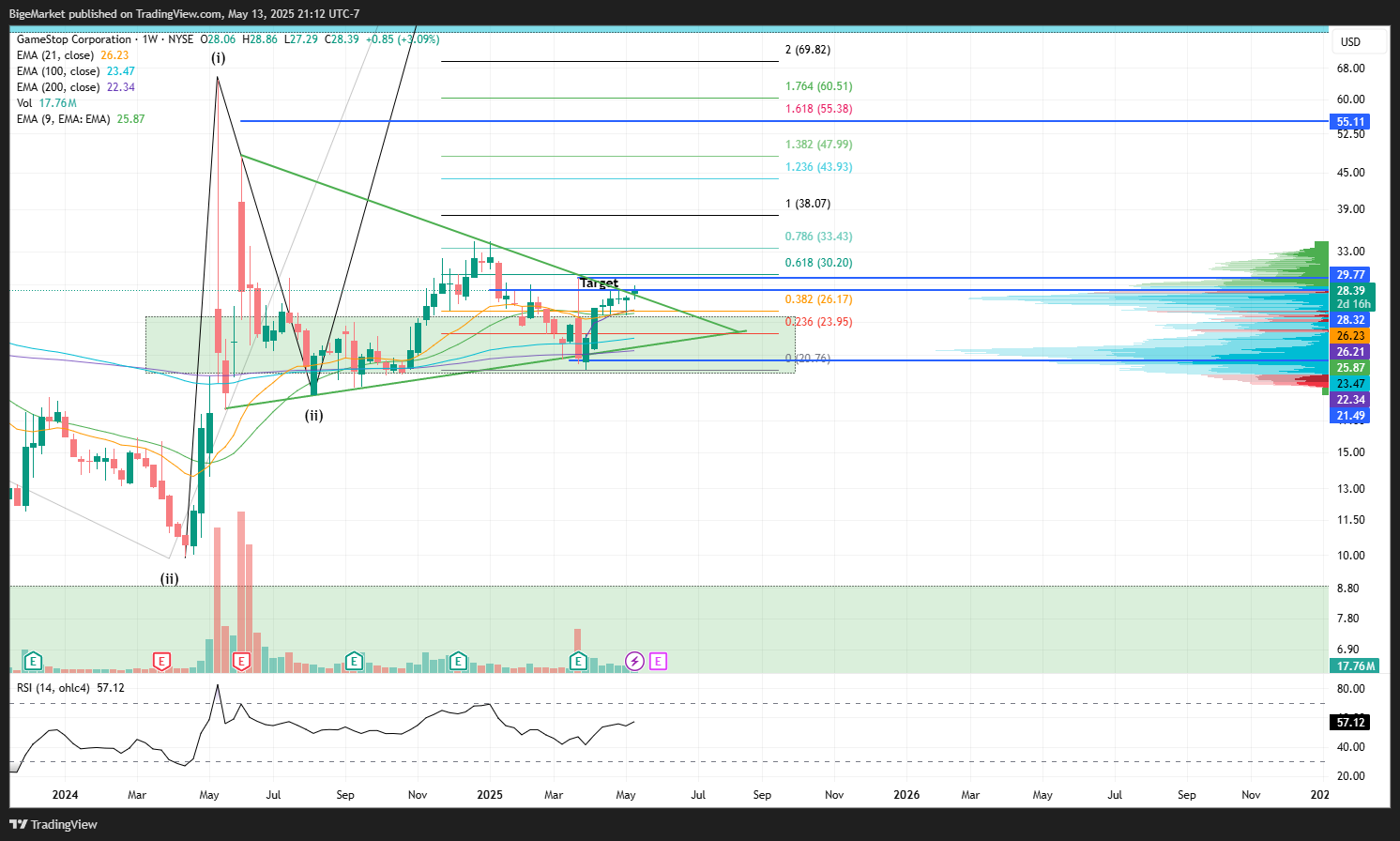The height and width of the screenshot is (841, 1400).
Task: Click the 25.87 green EMA price label
Action: click(x=1350, y=368)
